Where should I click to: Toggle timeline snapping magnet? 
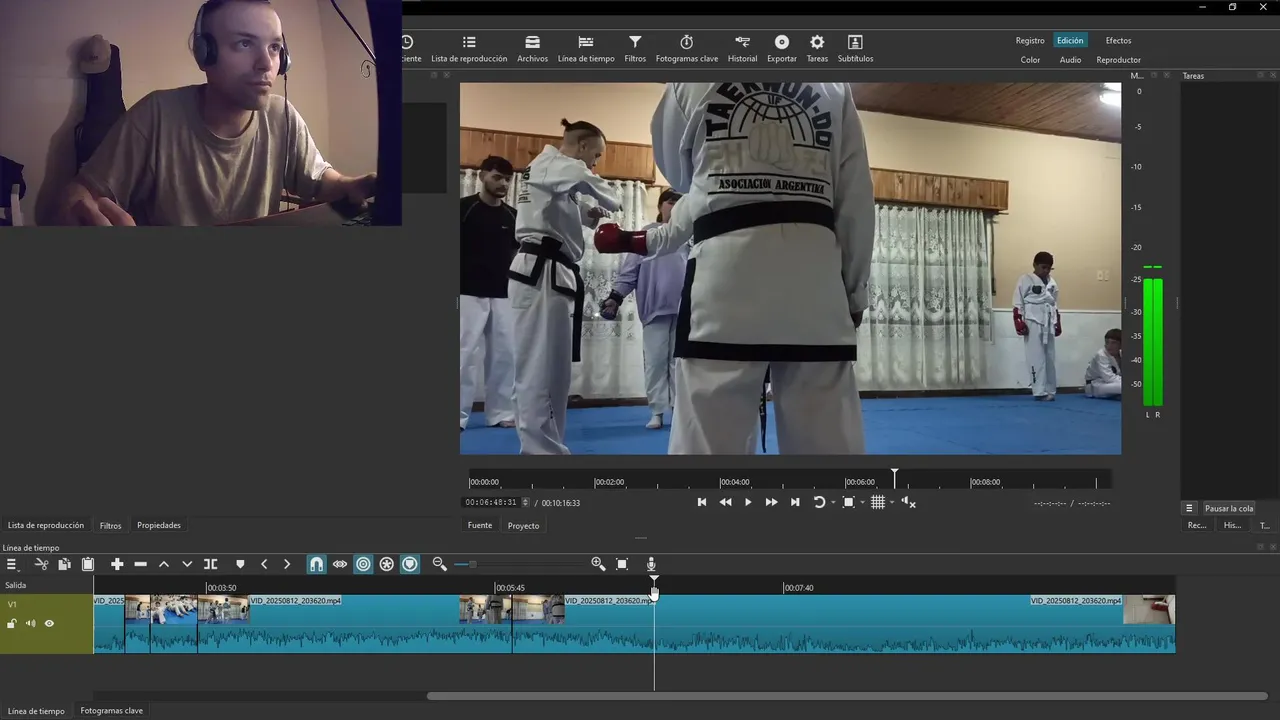(x=316, y=564)
